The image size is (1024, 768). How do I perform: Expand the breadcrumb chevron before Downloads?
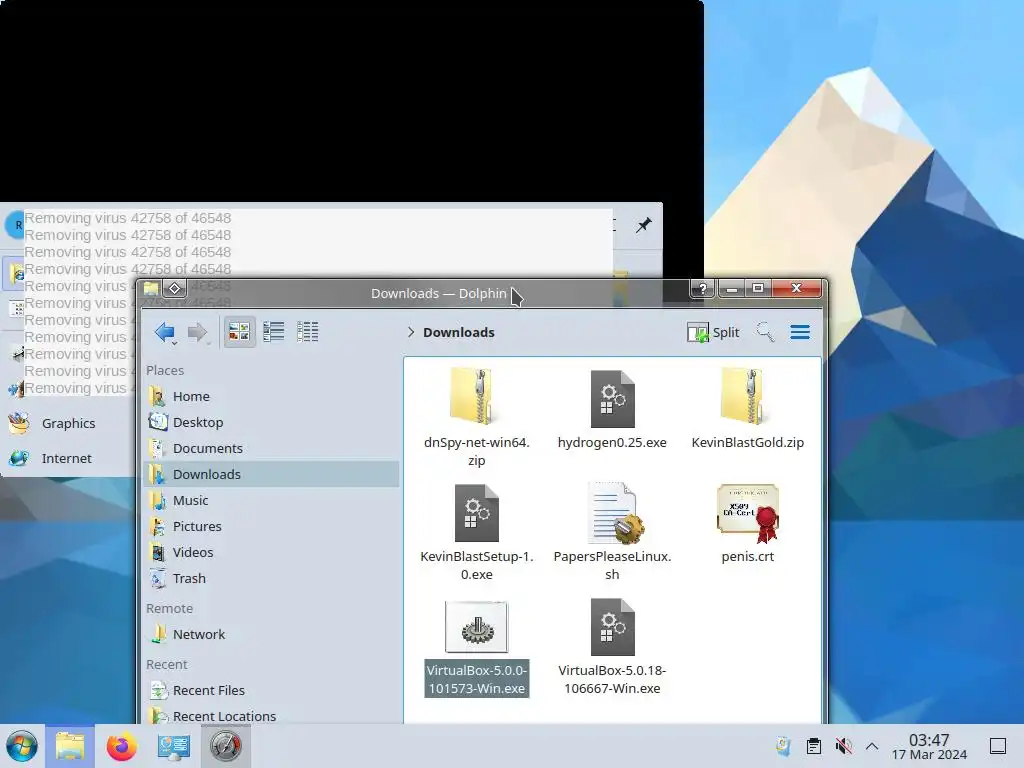411,332
